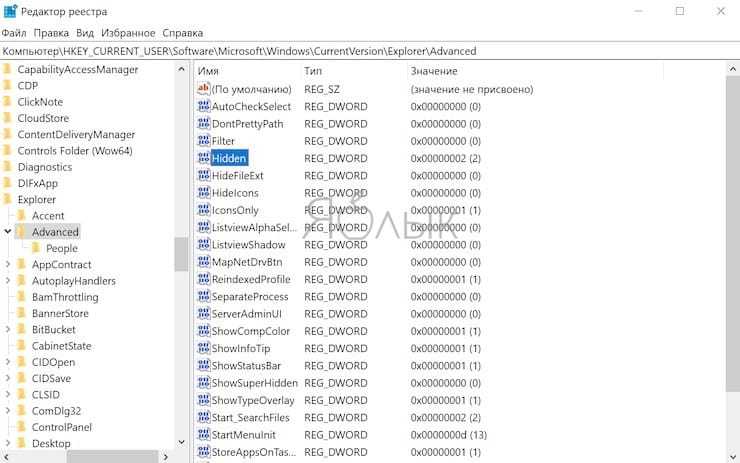Viewport: 740px width, 463px height.
Task: Select the CabinetState key
Action: point(61,345)
